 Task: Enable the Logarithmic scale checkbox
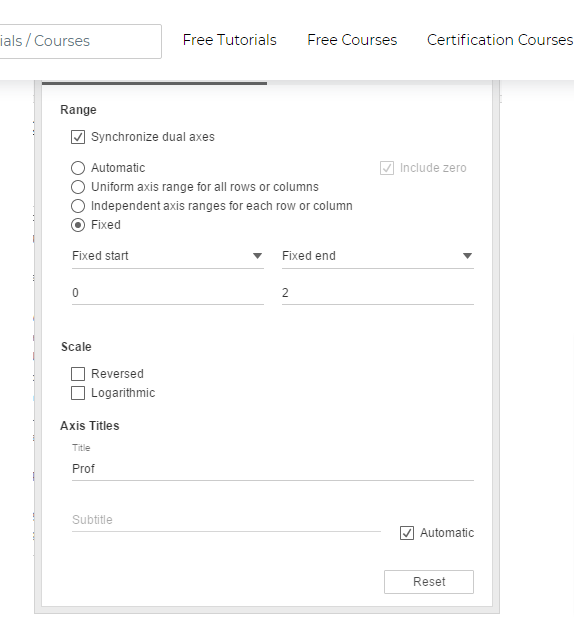(x=78, y=393)
